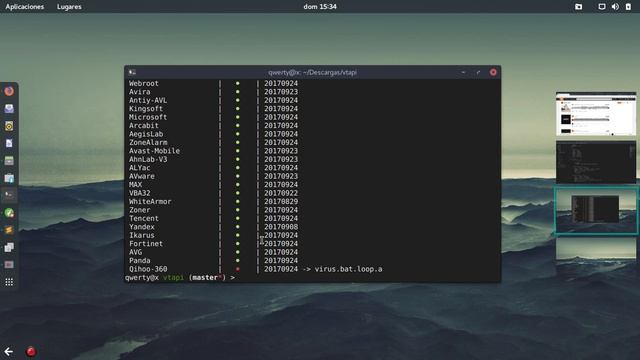Viewport: 640px width, 360px height.
Task: Open the Lugares menu
Action: pos(69,7)
